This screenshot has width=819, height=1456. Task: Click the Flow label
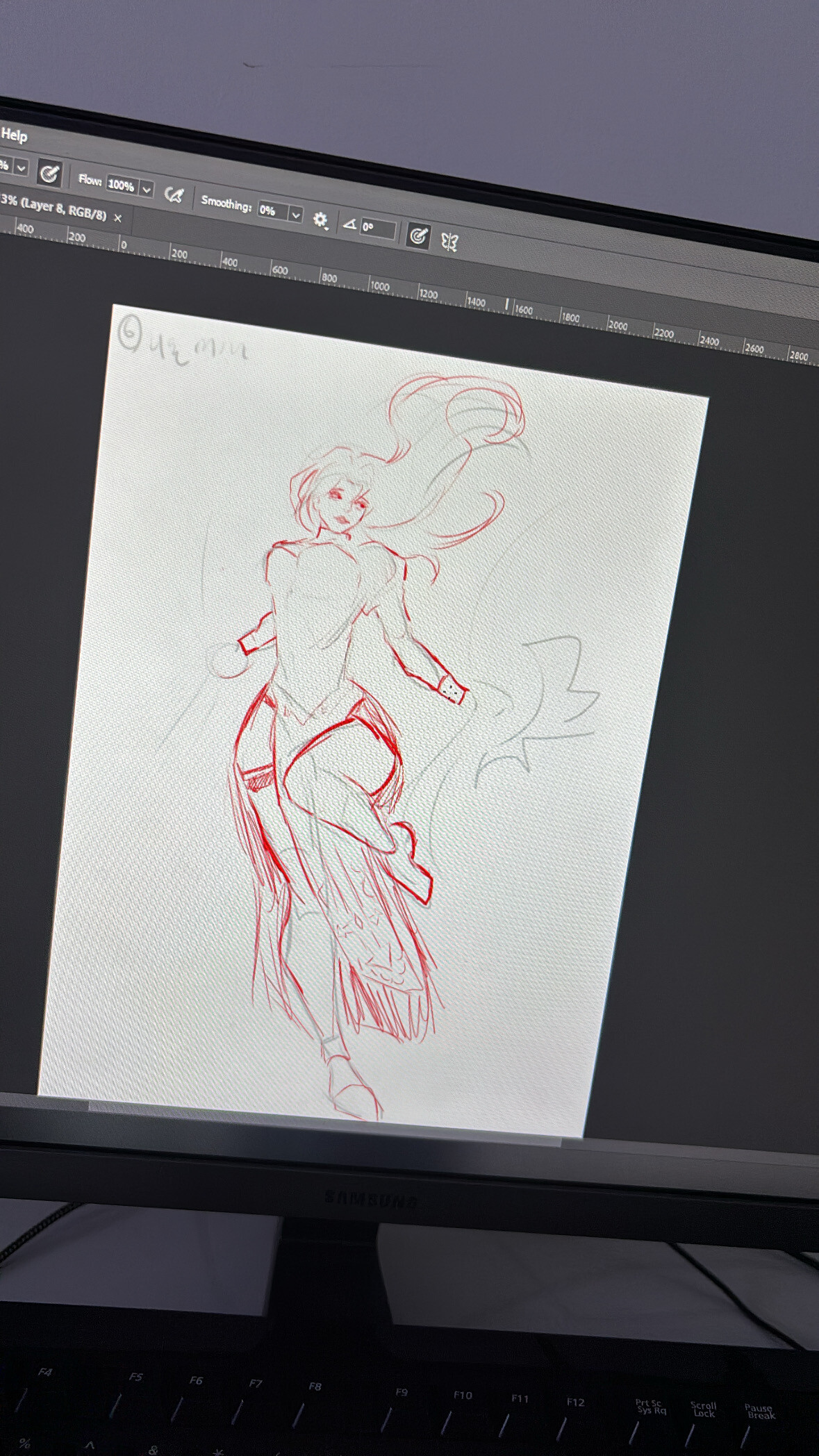tap(90, 180)
